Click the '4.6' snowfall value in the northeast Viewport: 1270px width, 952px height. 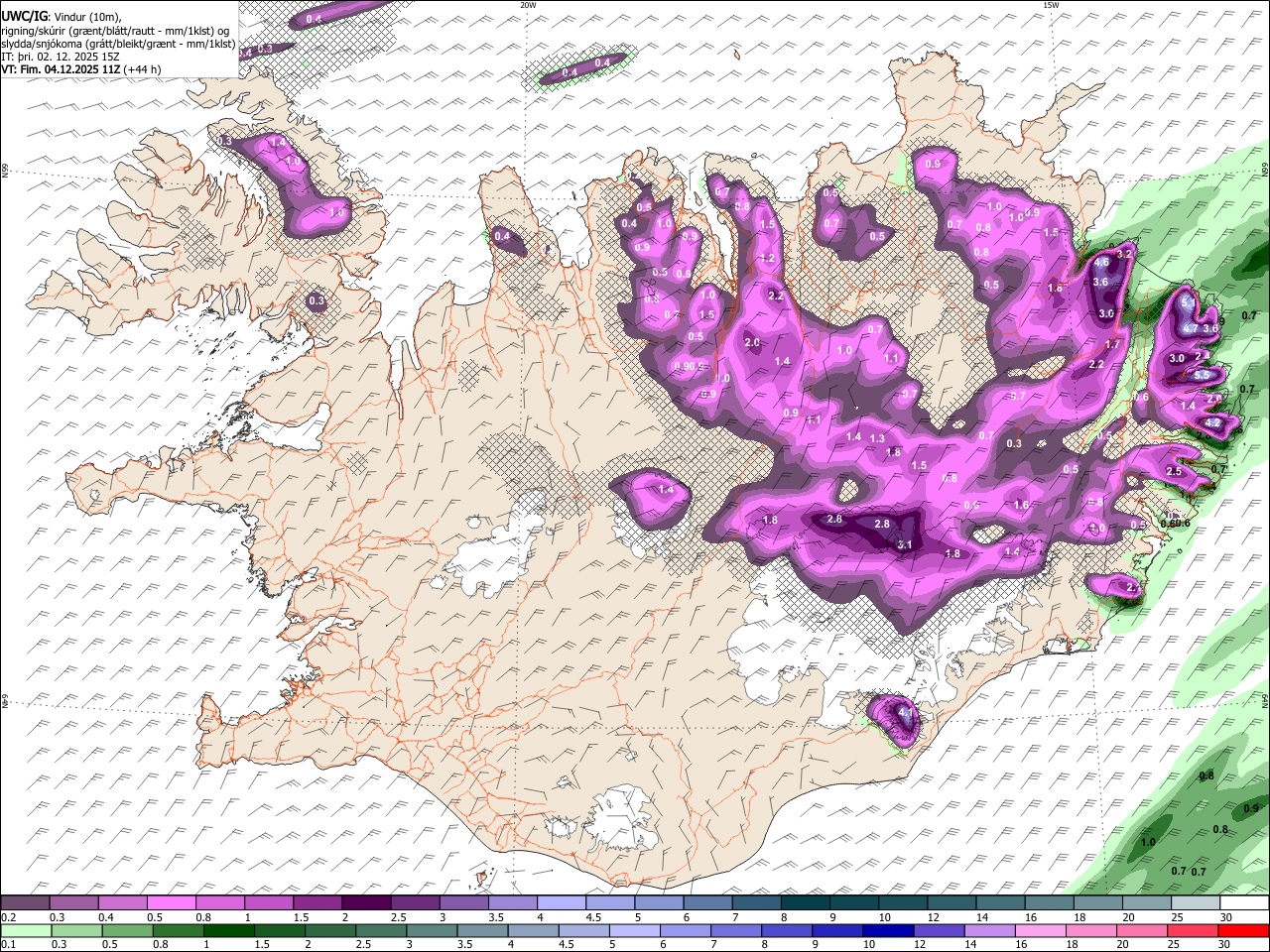coord(1101,262)
